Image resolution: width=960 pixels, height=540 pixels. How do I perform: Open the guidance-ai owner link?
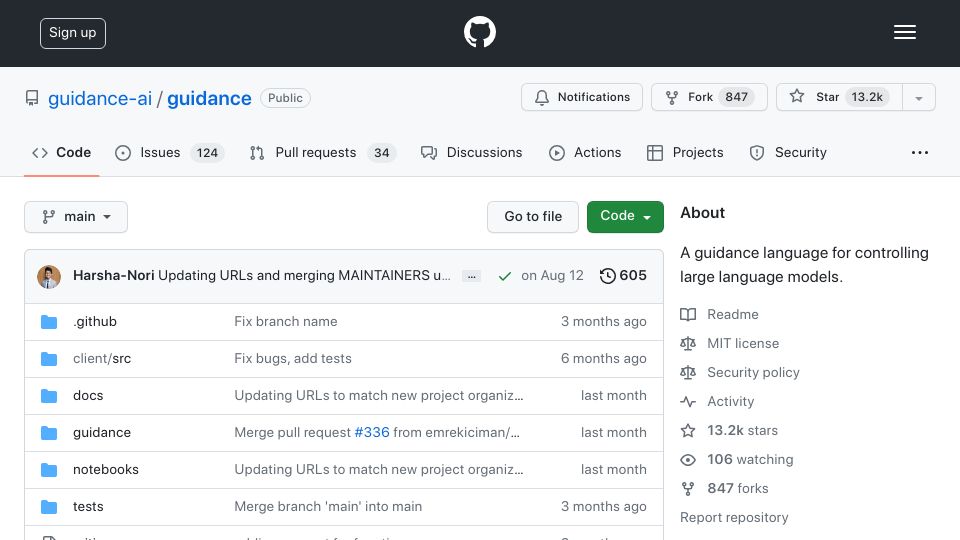100,98
